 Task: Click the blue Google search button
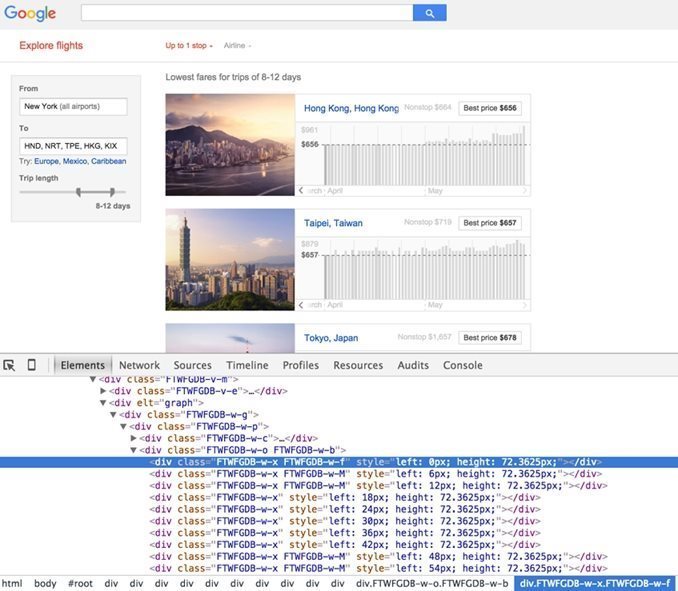pyautogui.click(x=429, y=13)
